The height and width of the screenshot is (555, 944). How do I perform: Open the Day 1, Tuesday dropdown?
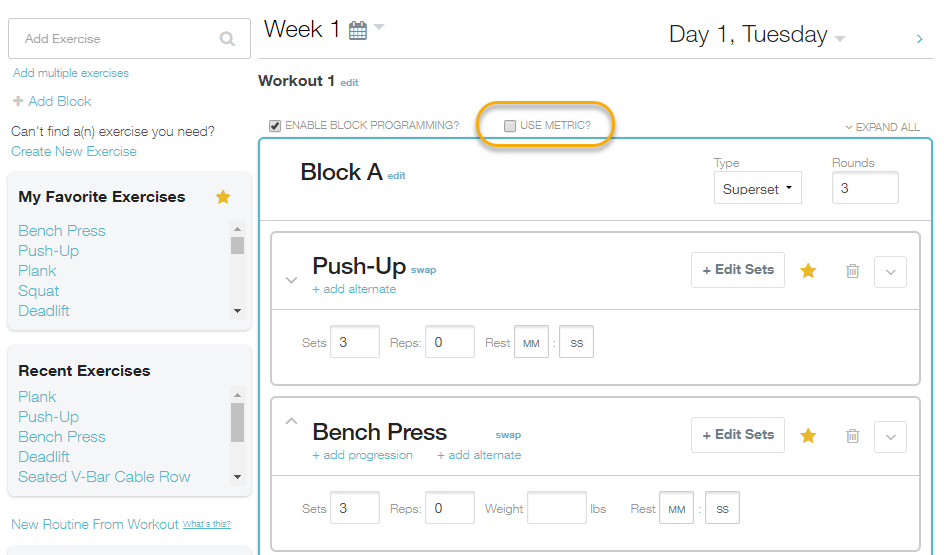(839, 39)
